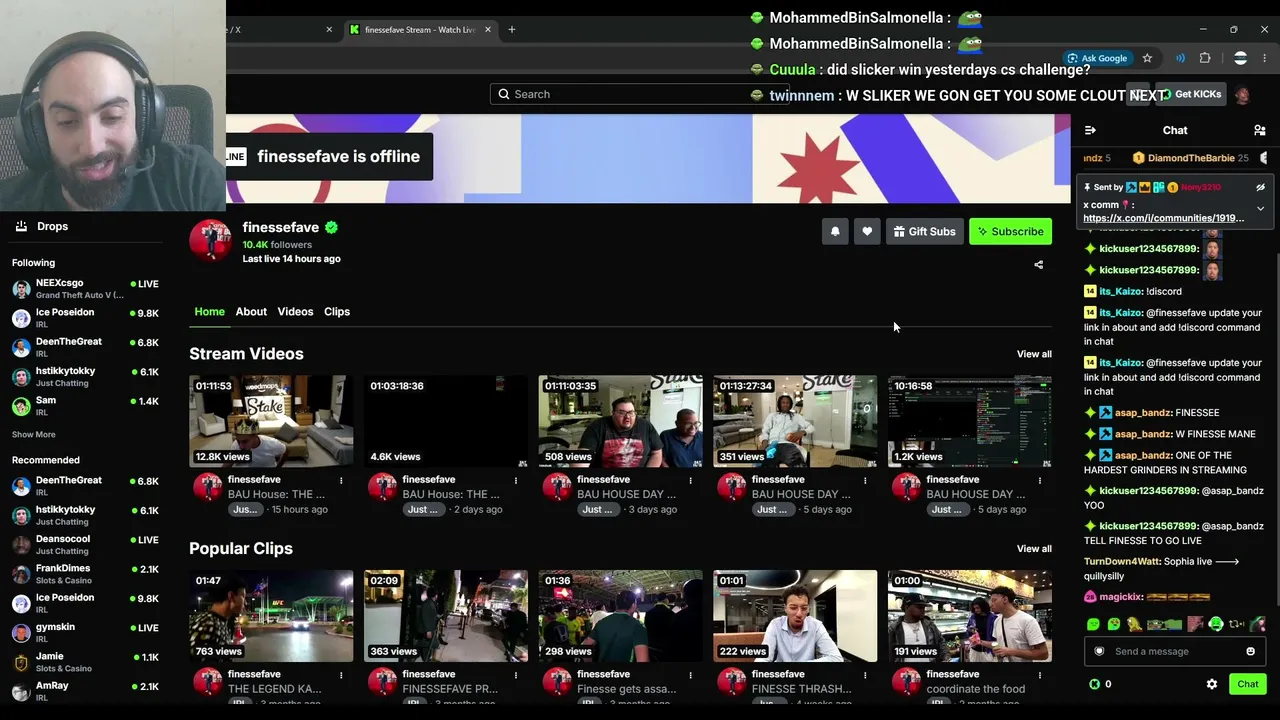
Task: Click Ask Google lens button
Action: (1096, 58)
